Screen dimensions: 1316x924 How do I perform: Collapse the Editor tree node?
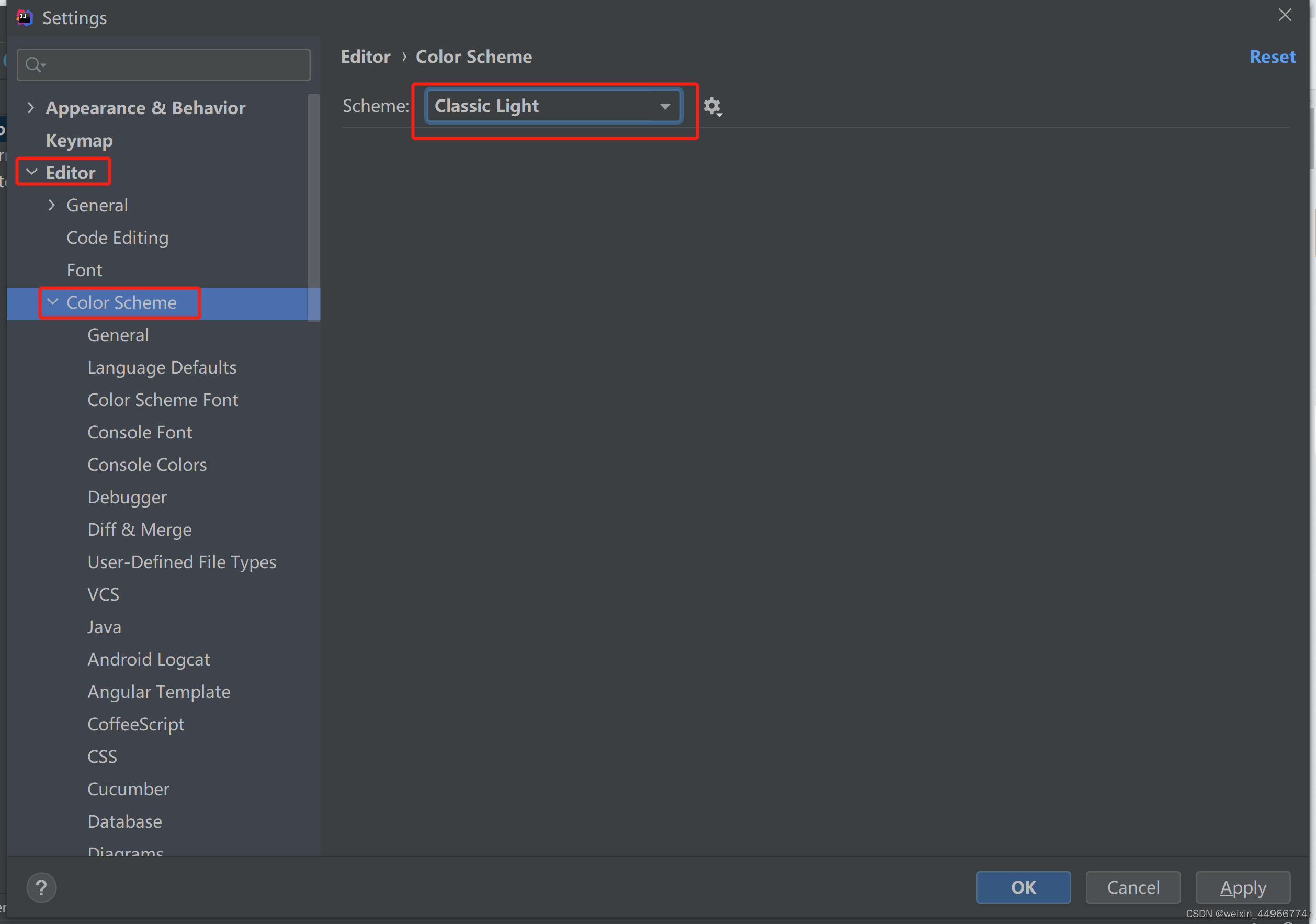coord(32,172)
